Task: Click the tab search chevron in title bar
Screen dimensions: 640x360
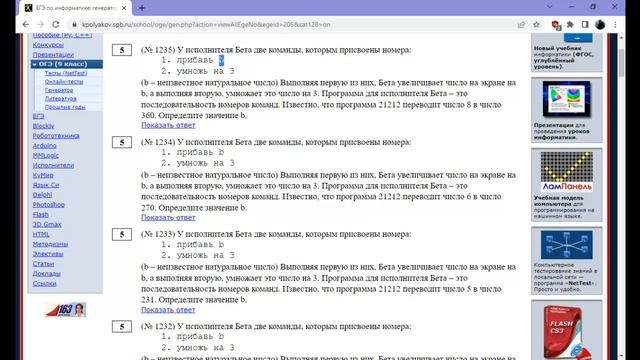Action: tap(549, 7)
